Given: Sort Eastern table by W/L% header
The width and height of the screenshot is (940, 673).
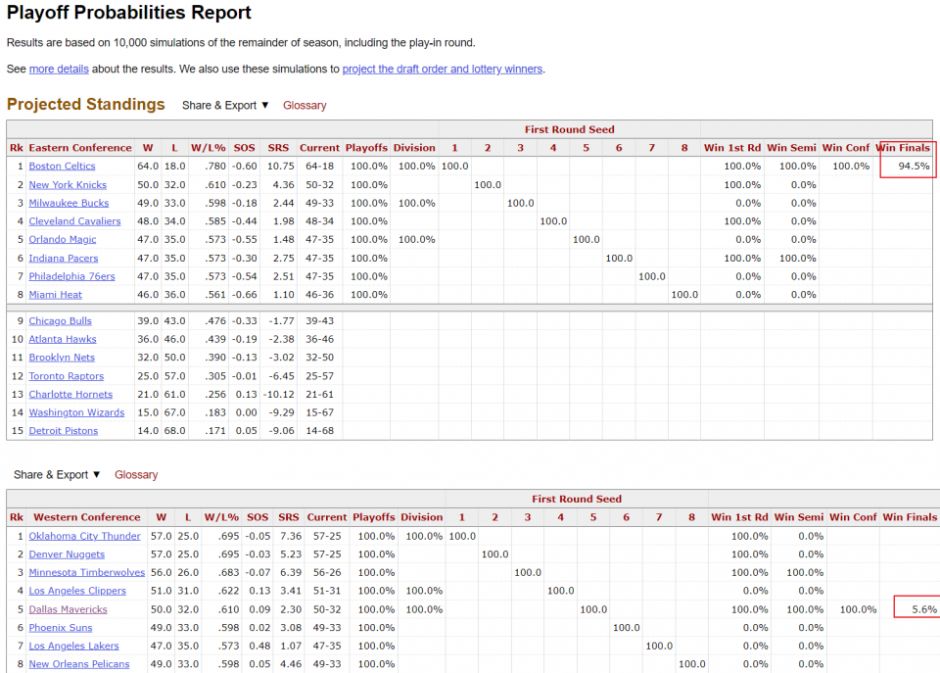Looking at the screenshot, I should (x=208, y=148).
